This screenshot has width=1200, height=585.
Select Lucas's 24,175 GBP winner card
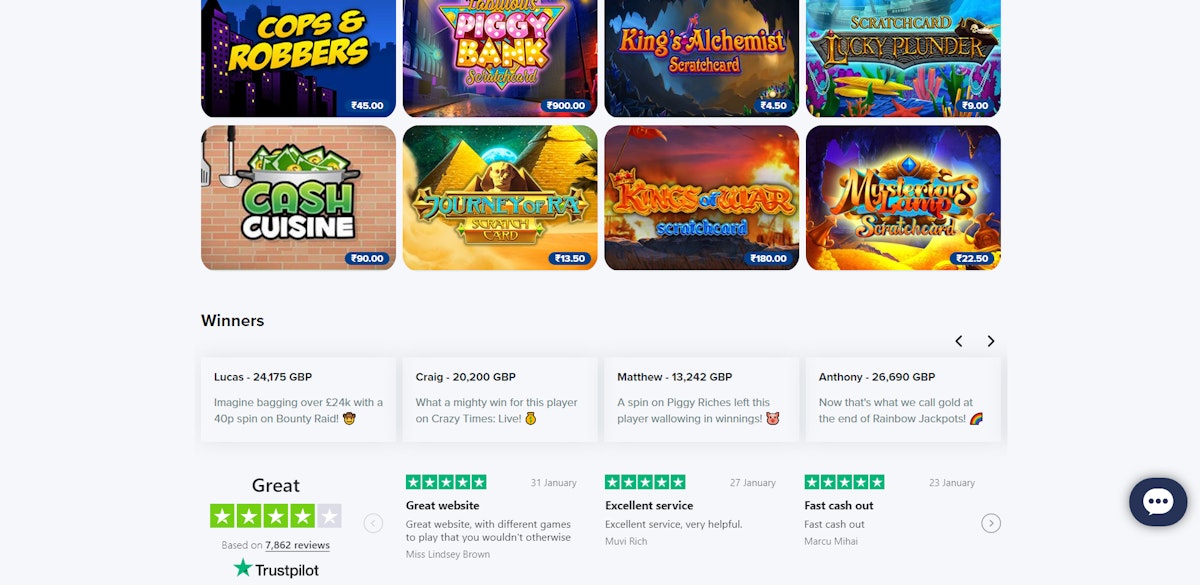298,399
